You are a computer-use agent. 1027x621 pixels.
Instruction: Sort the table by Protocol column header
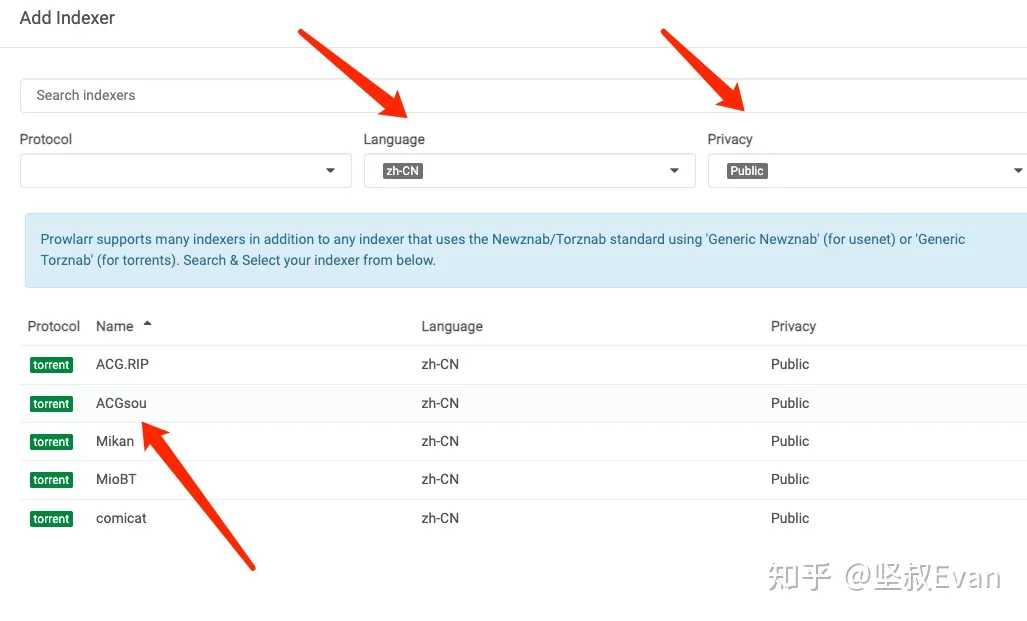click(54, 326)
